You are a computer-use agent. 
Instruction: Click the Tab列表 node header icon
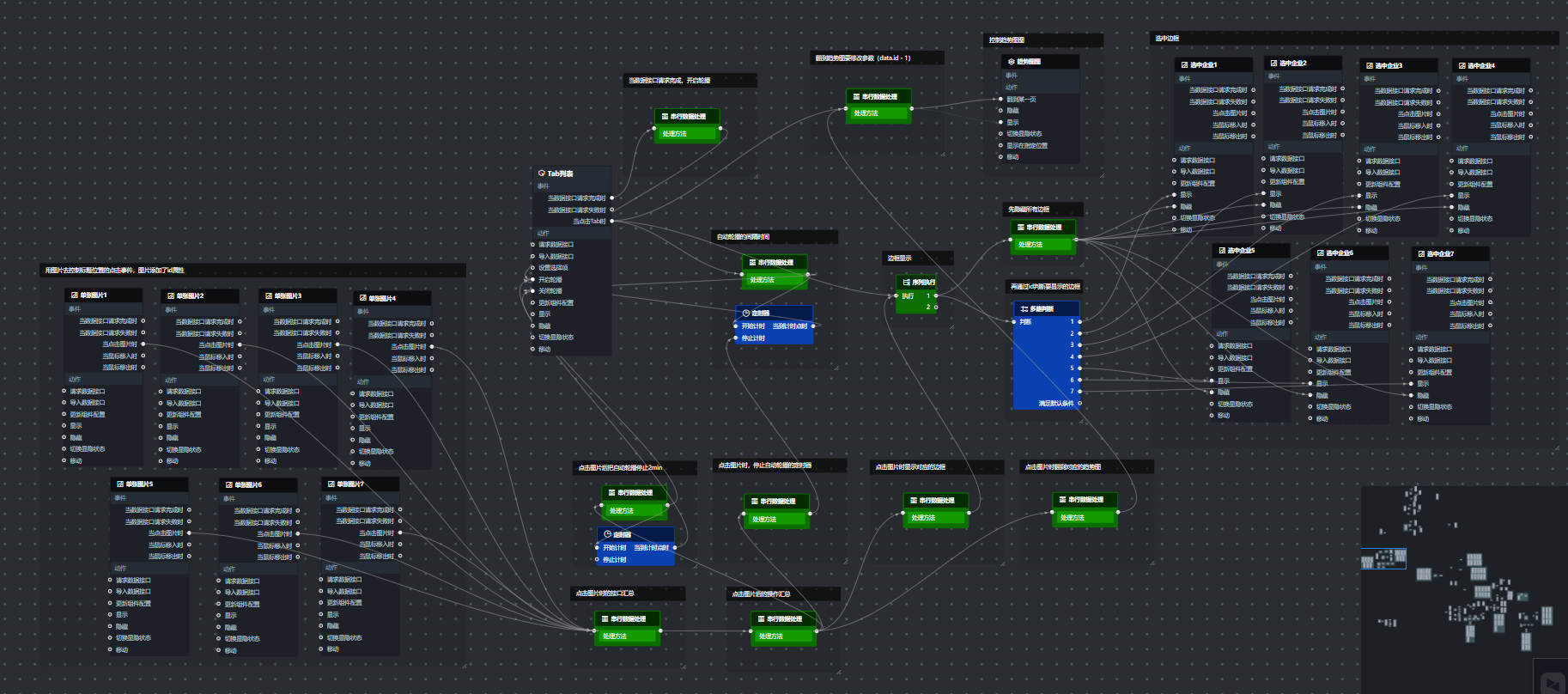[x=542, y=173]
